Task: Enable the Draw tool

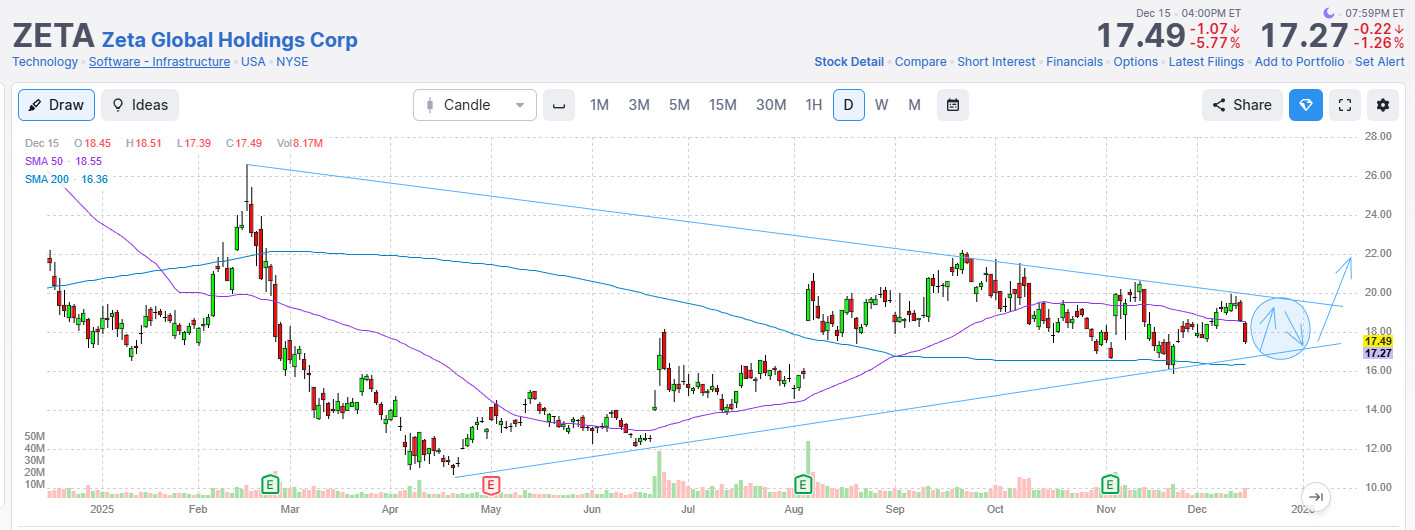Action: [56, 105]
